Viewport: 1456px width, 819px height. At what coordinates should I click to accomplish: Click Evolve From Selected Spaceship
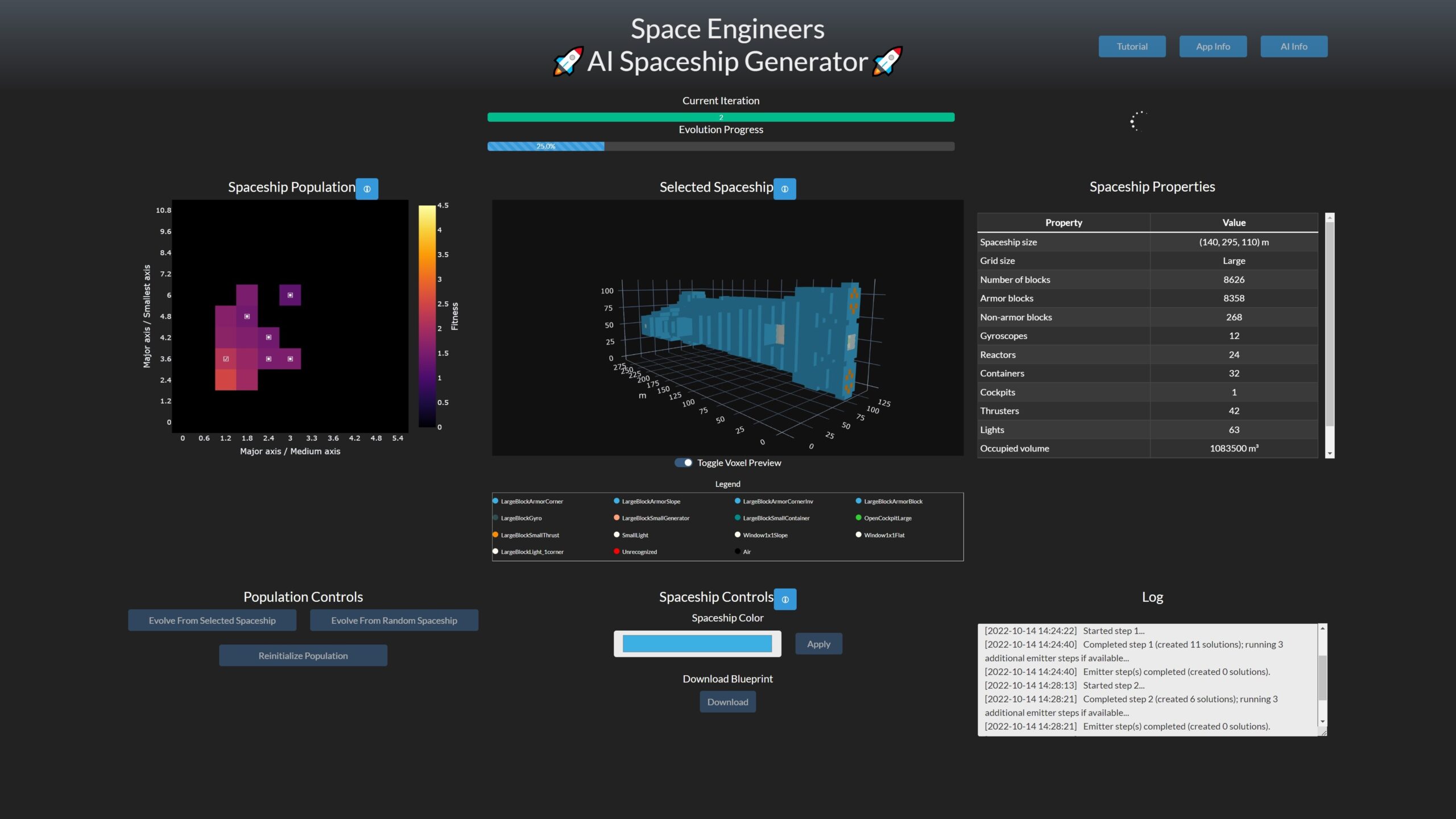(212, 620)
